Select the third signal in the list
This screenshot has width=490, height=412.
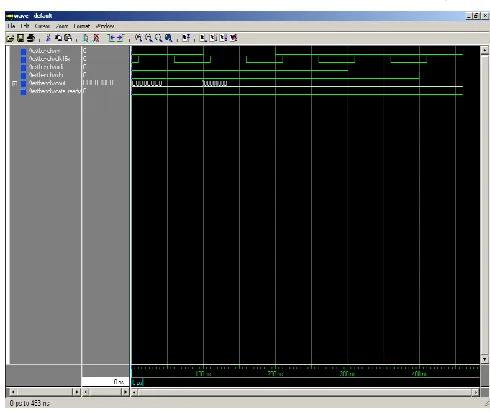pyautogui.click(x=46, y=67)
